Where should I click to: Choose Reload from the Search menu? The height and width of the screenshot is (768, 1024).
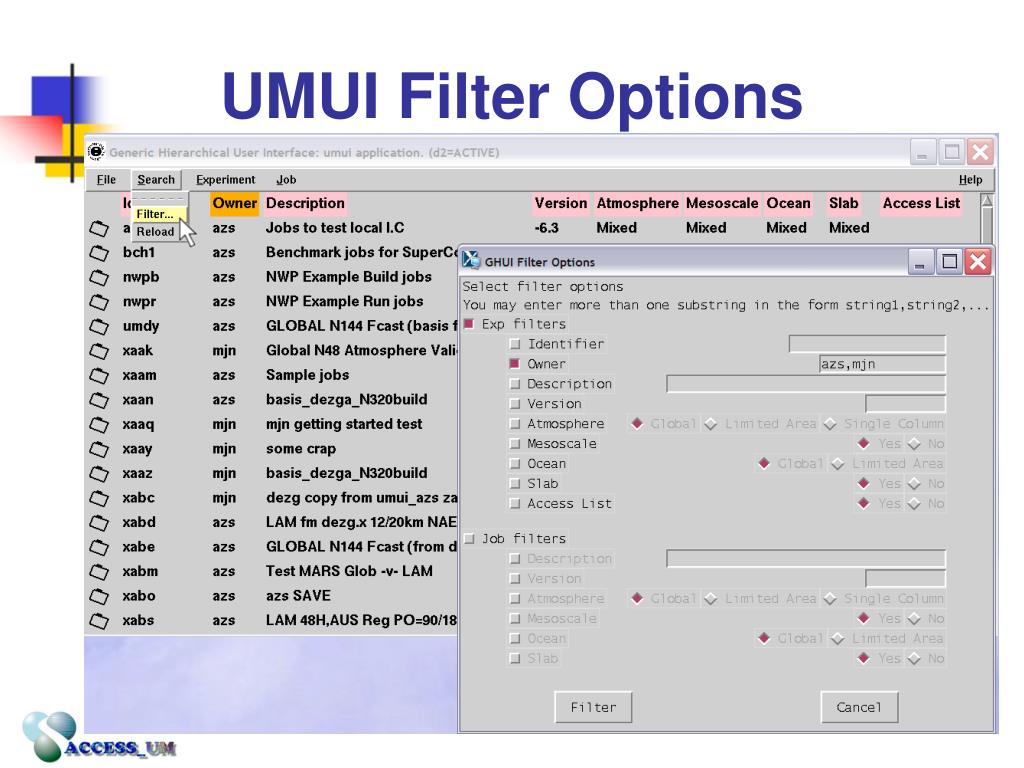click(x=155, y=232)
